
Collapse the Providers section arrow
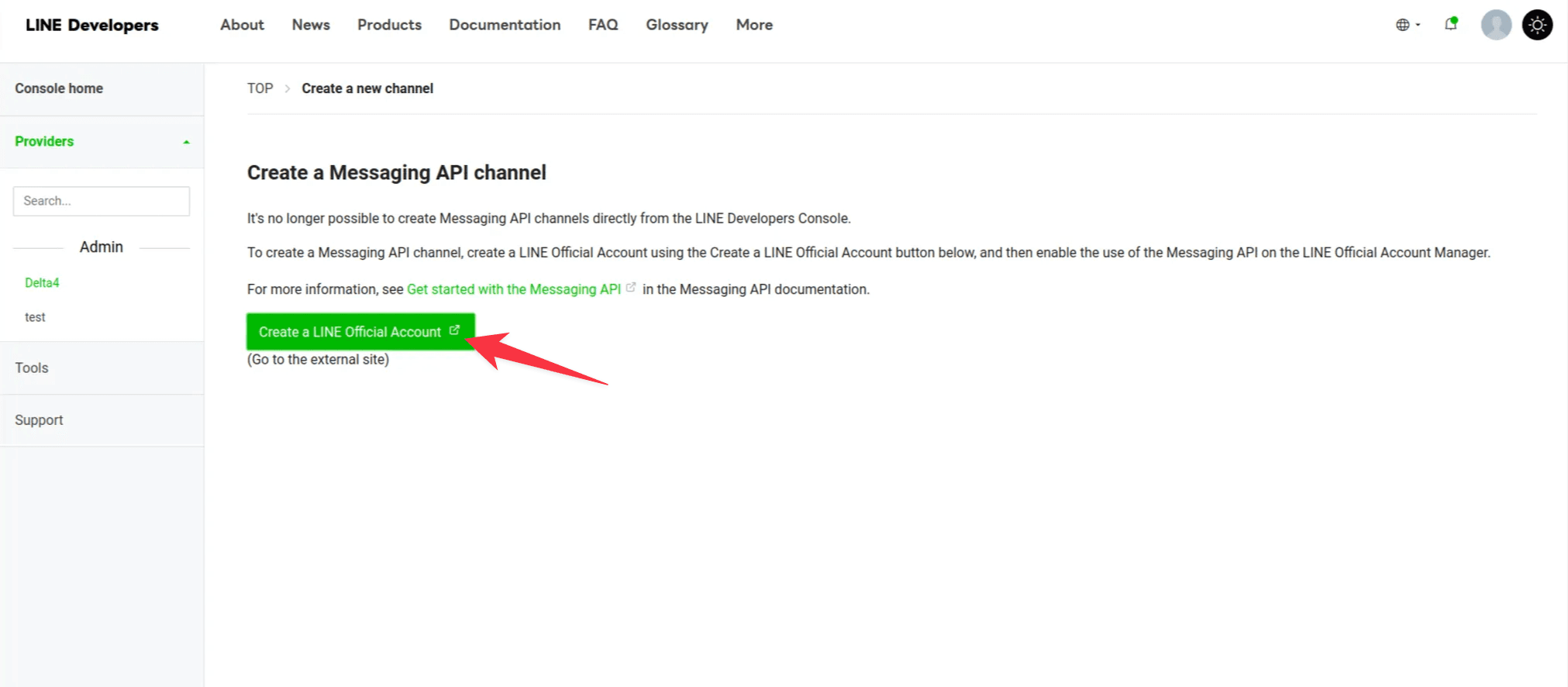point(186,142)
